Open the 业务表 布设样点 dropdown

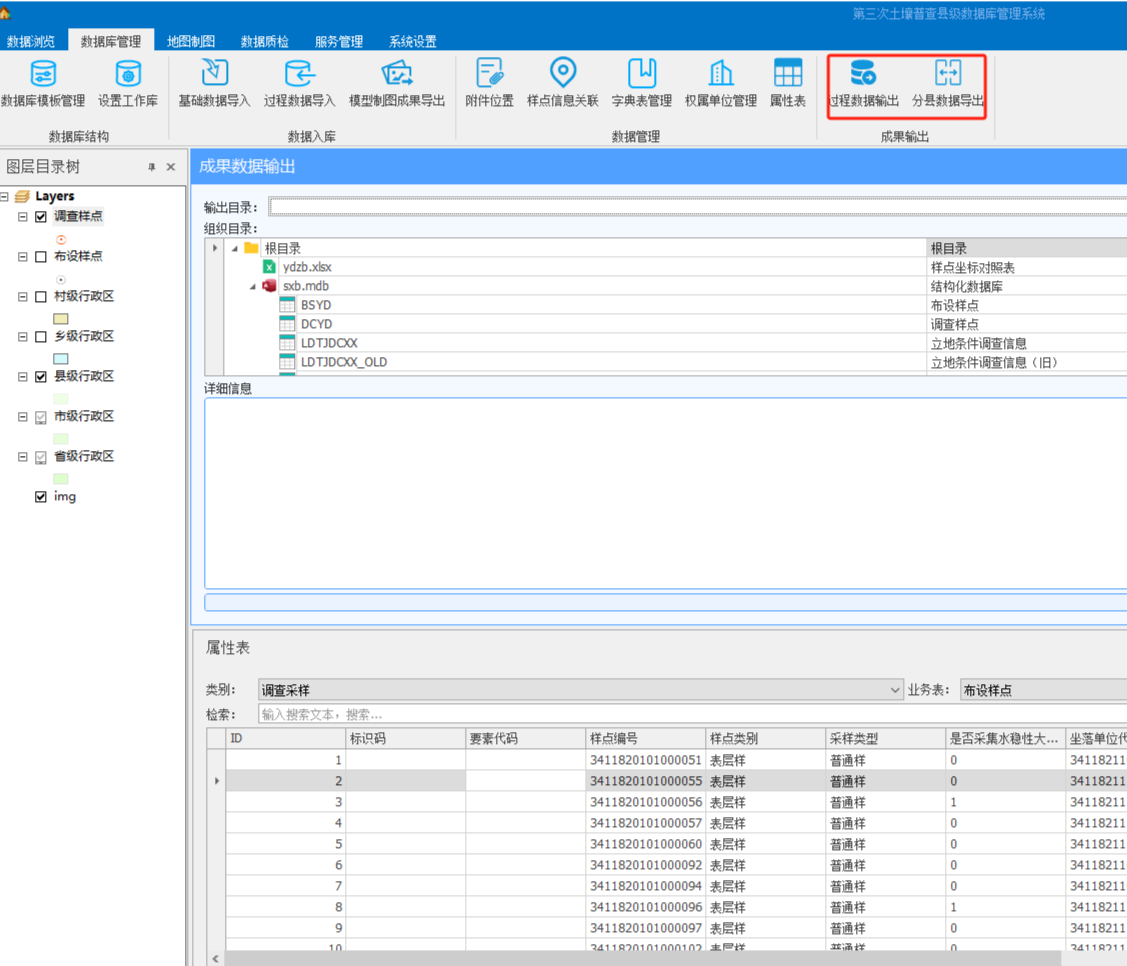(1044, 690)
